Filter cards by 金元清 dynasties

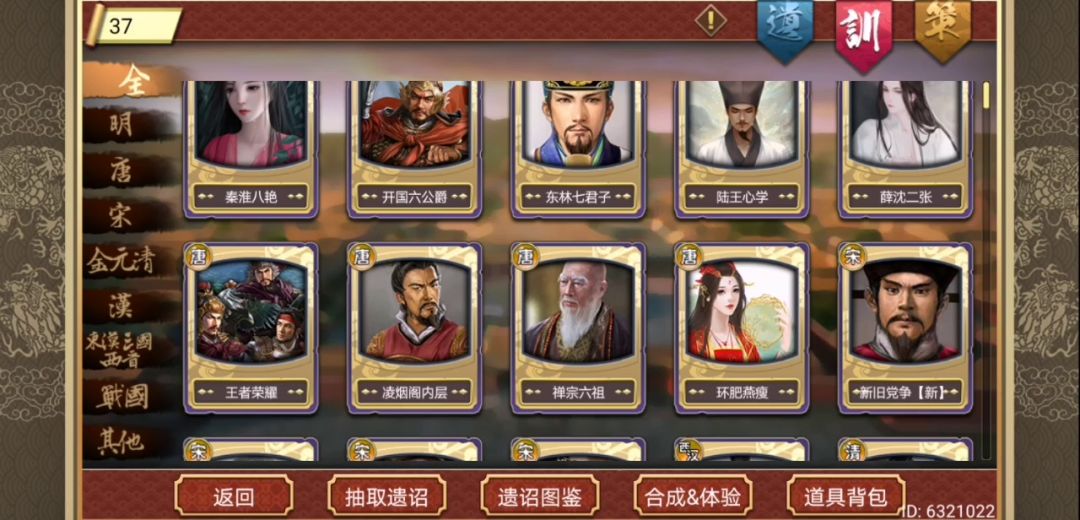tap(121, 261)
